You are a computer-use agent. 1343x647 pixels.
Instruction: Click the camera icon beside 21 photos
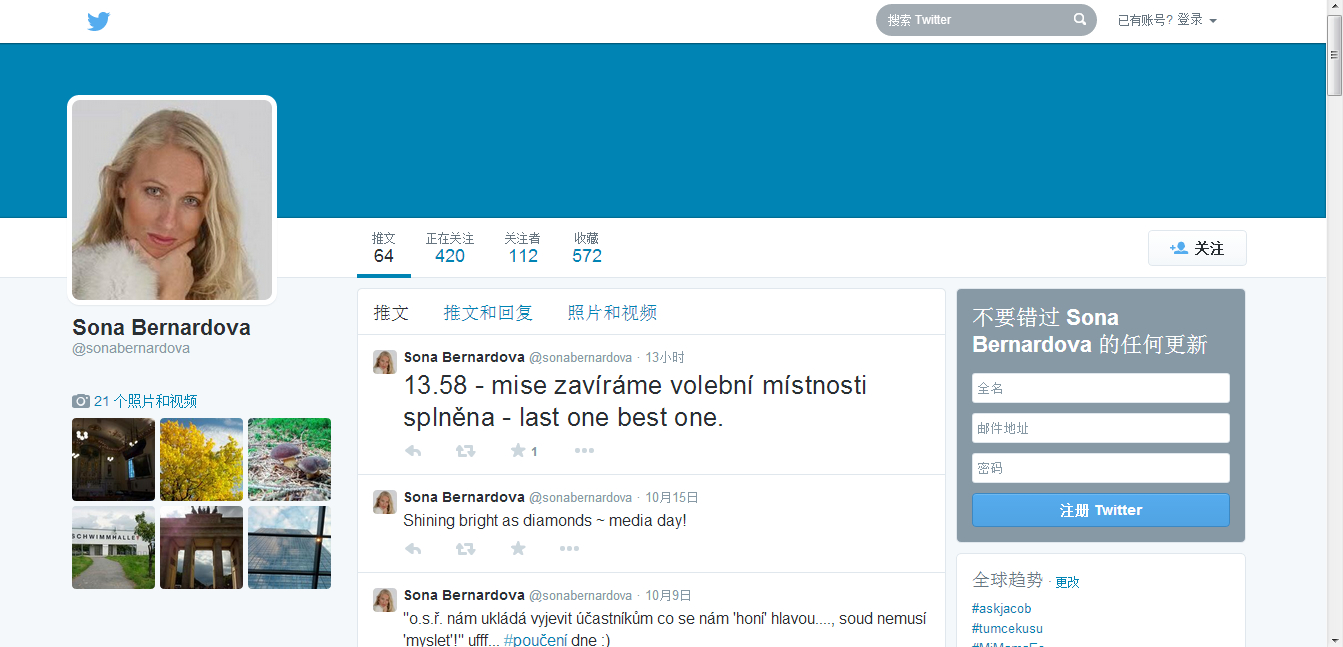coord(81,401)
